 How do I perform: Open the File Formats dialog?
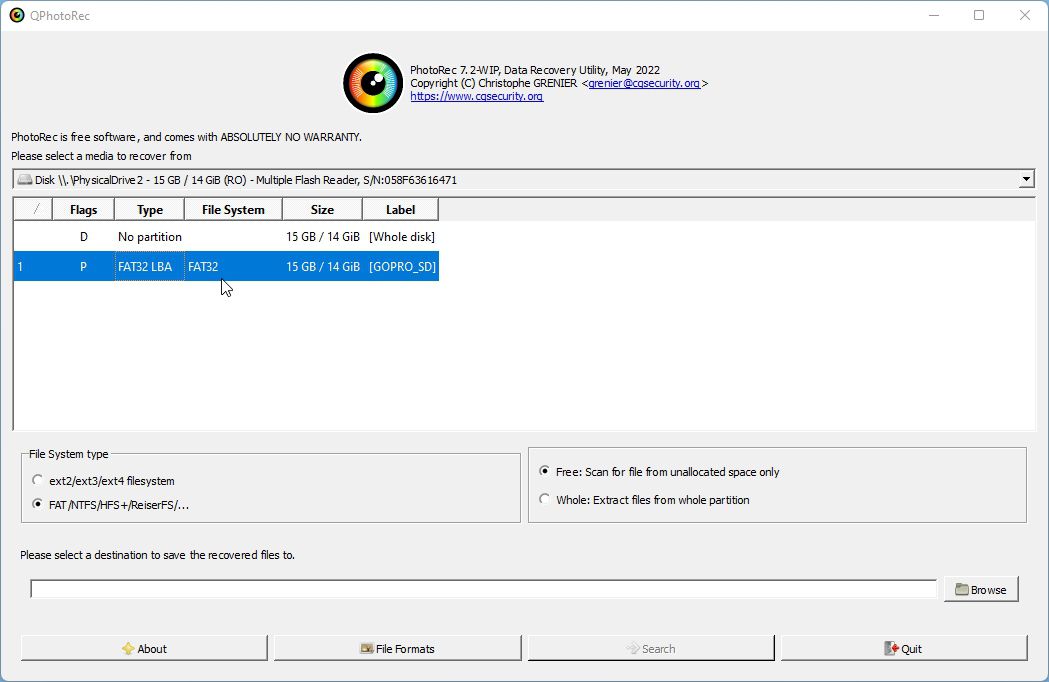pos(397,648)
